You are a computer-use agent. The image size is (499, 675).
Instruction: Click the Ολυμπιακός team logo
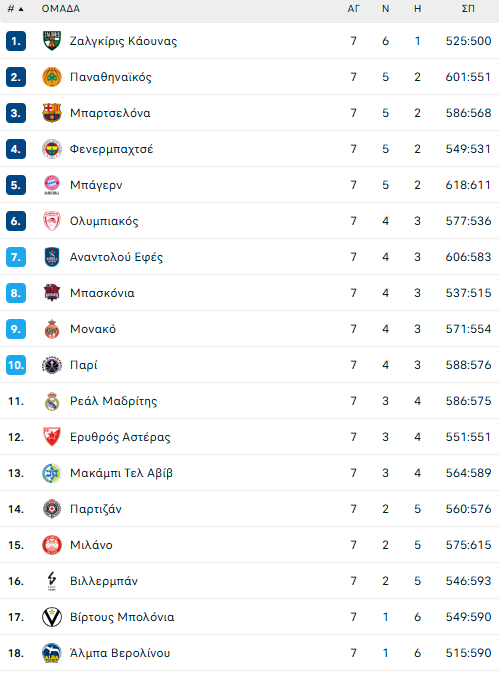(52, 221)
